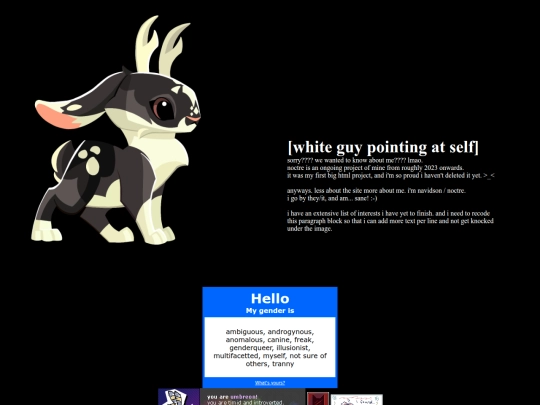Click the purple badge with white character
Image resolution: width=540 pixels, height=405 pixels.
point(179,397)
